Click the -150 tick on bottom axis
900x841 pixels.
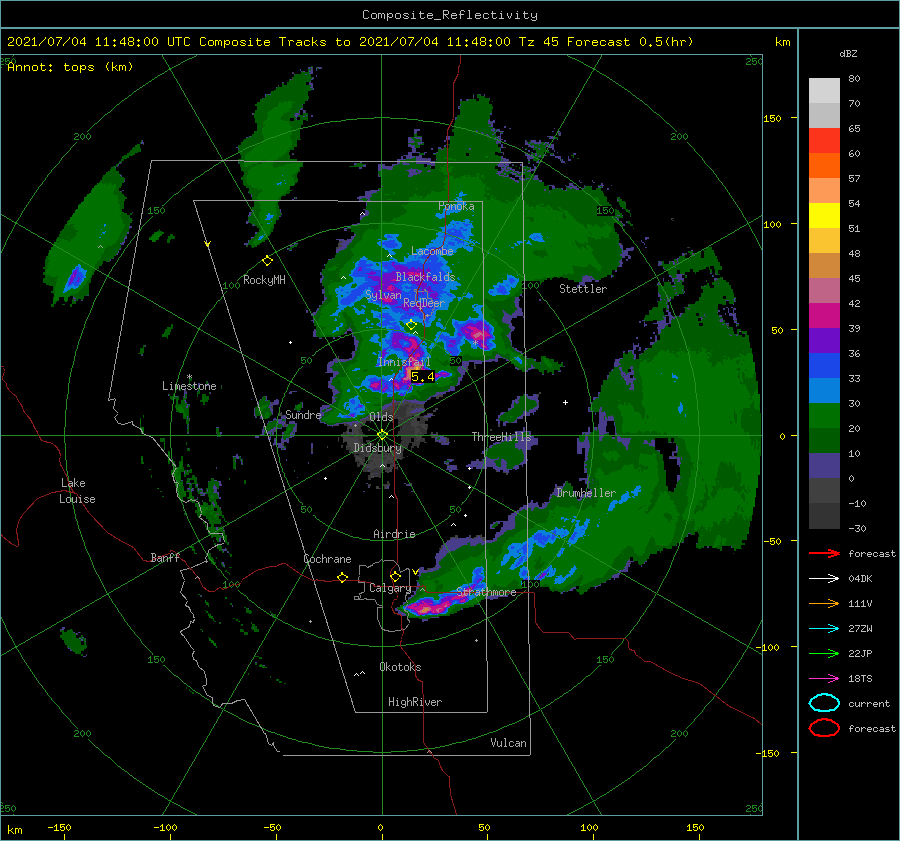59,827
